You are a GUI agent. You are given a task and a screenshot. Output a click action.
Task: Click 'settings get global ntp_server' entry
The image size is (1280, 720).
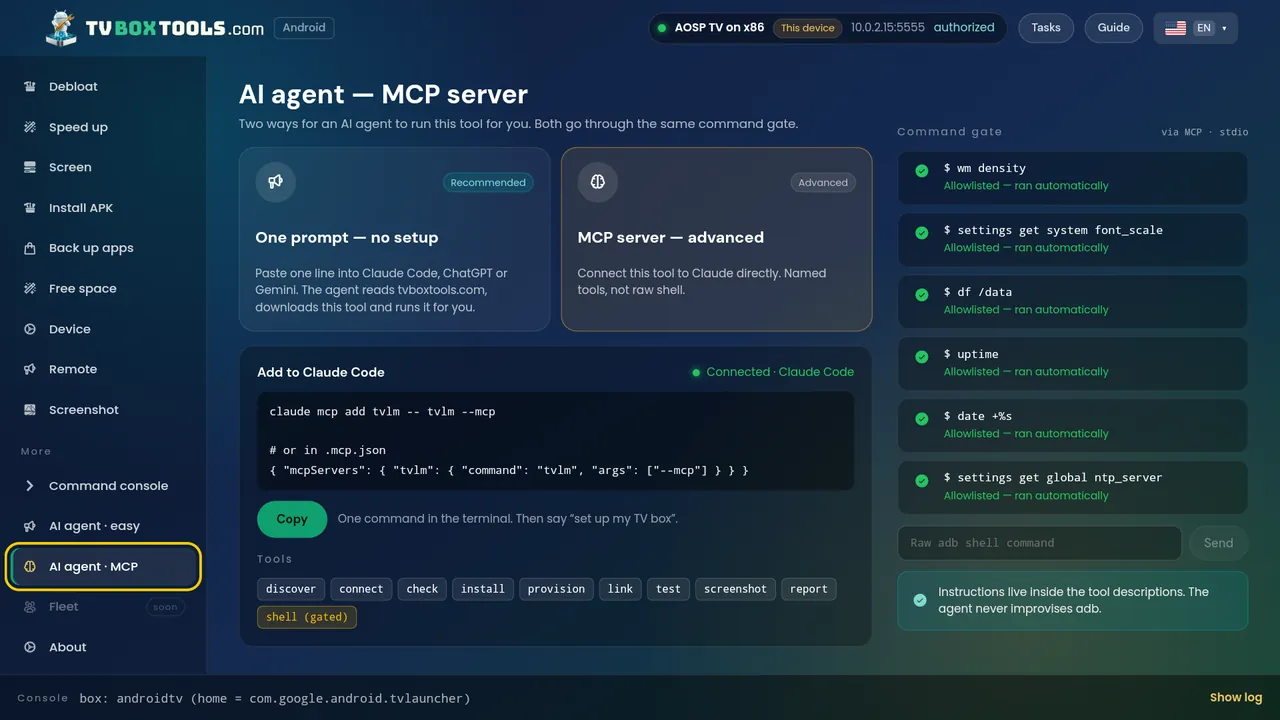tap(1073, 487)
